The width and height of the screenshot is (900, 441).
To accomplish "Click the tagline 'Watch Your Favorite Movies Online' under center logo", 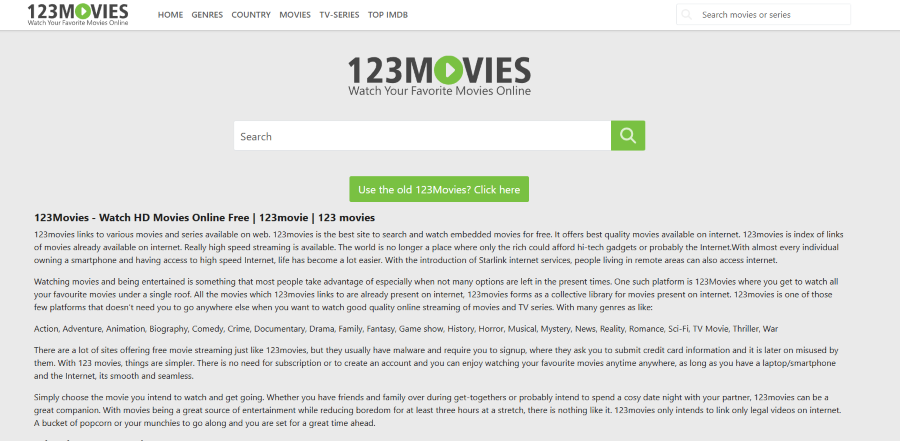I will coord(439,91).
